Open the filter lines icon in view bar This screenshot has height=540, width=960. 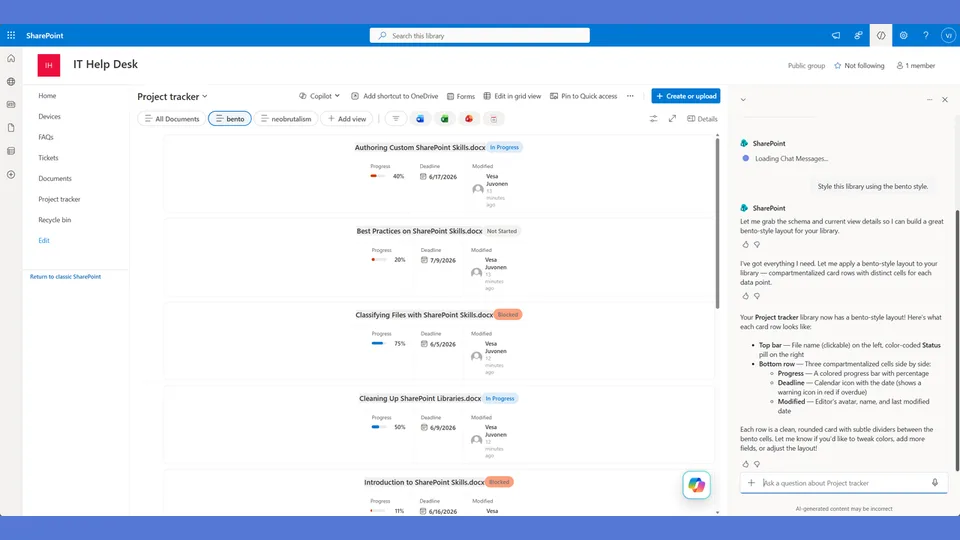[x=396, y=119]
